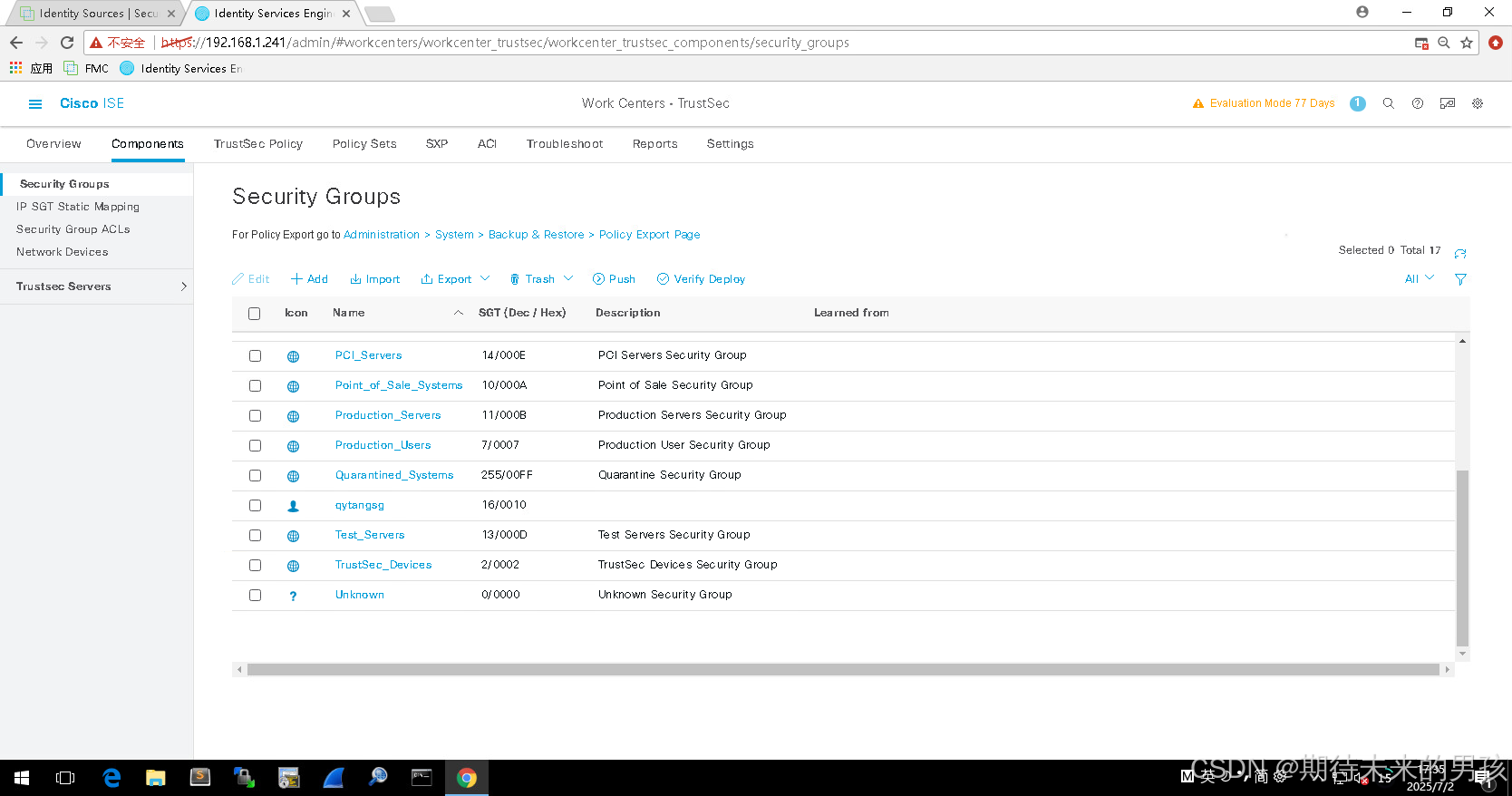Click the search magnifier icon in ISE header
This screenshot has height=796, width=1512.
1388,103
